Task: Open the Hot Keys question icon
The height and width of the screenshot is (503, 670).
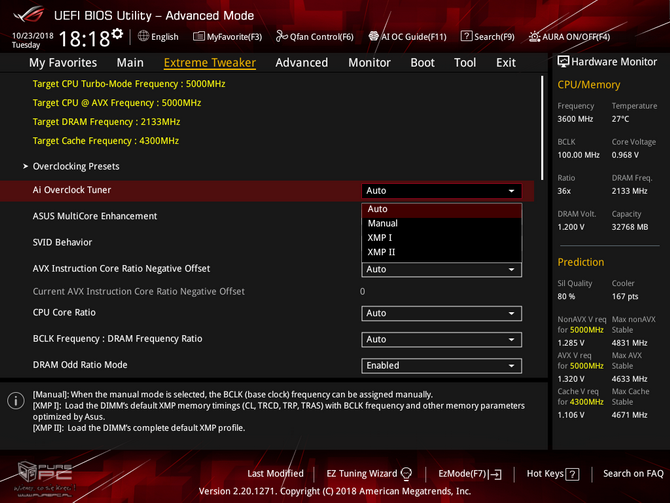Action: click(x=573, y=474)
